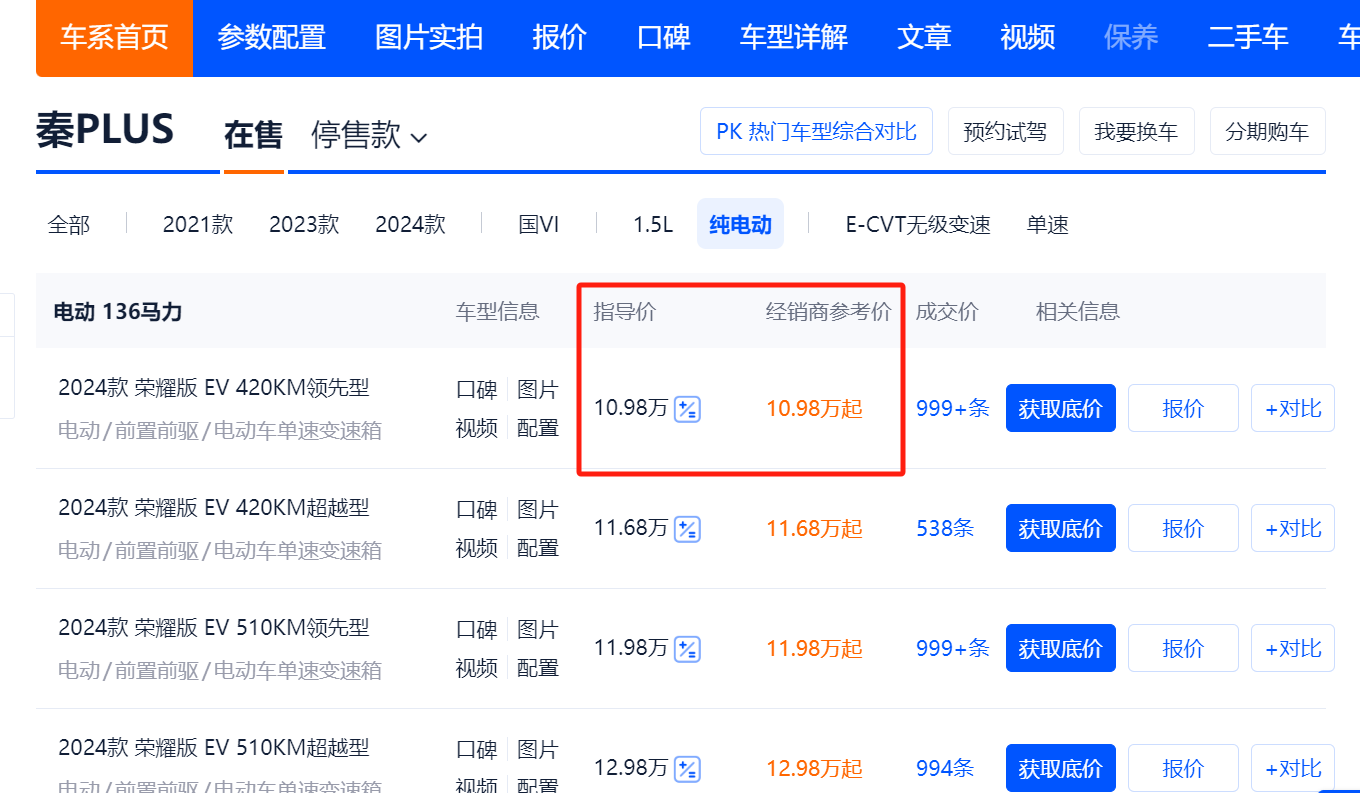Image resolution: width=1360 pixels, height=793 pixels.
Task: Select the 纯电动 filter
Action: pos(740,224)
